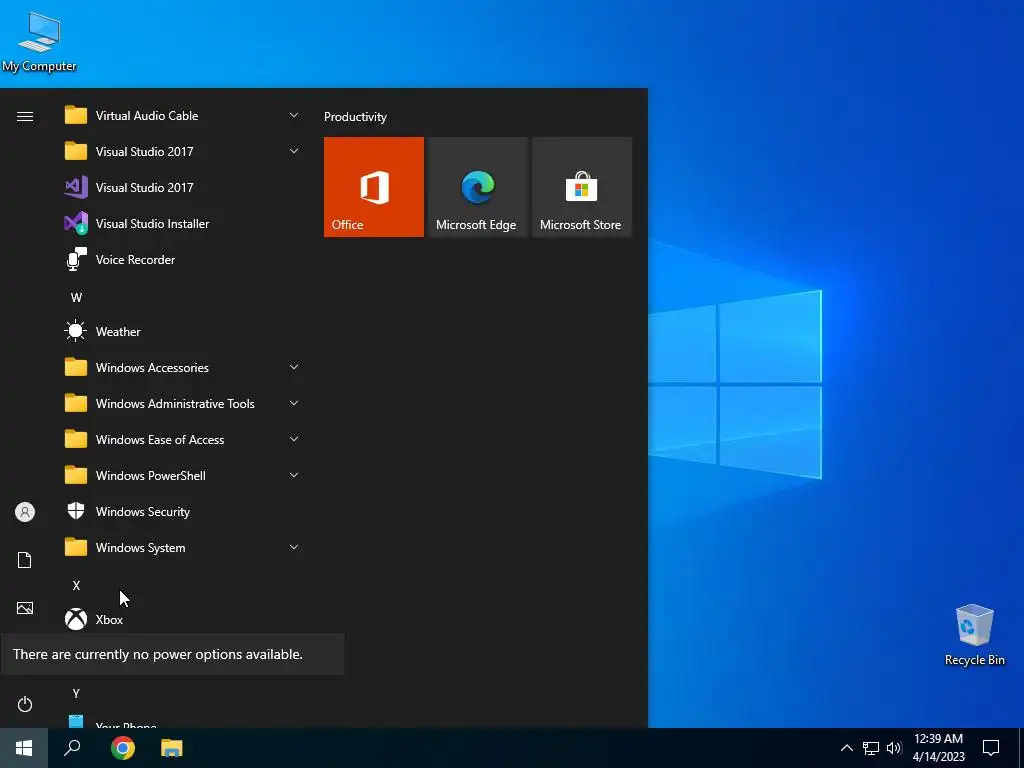Screen dimensions: 1024x768
Task: Select the My Computer desktop icon
Action: click(x=39, y=42)
